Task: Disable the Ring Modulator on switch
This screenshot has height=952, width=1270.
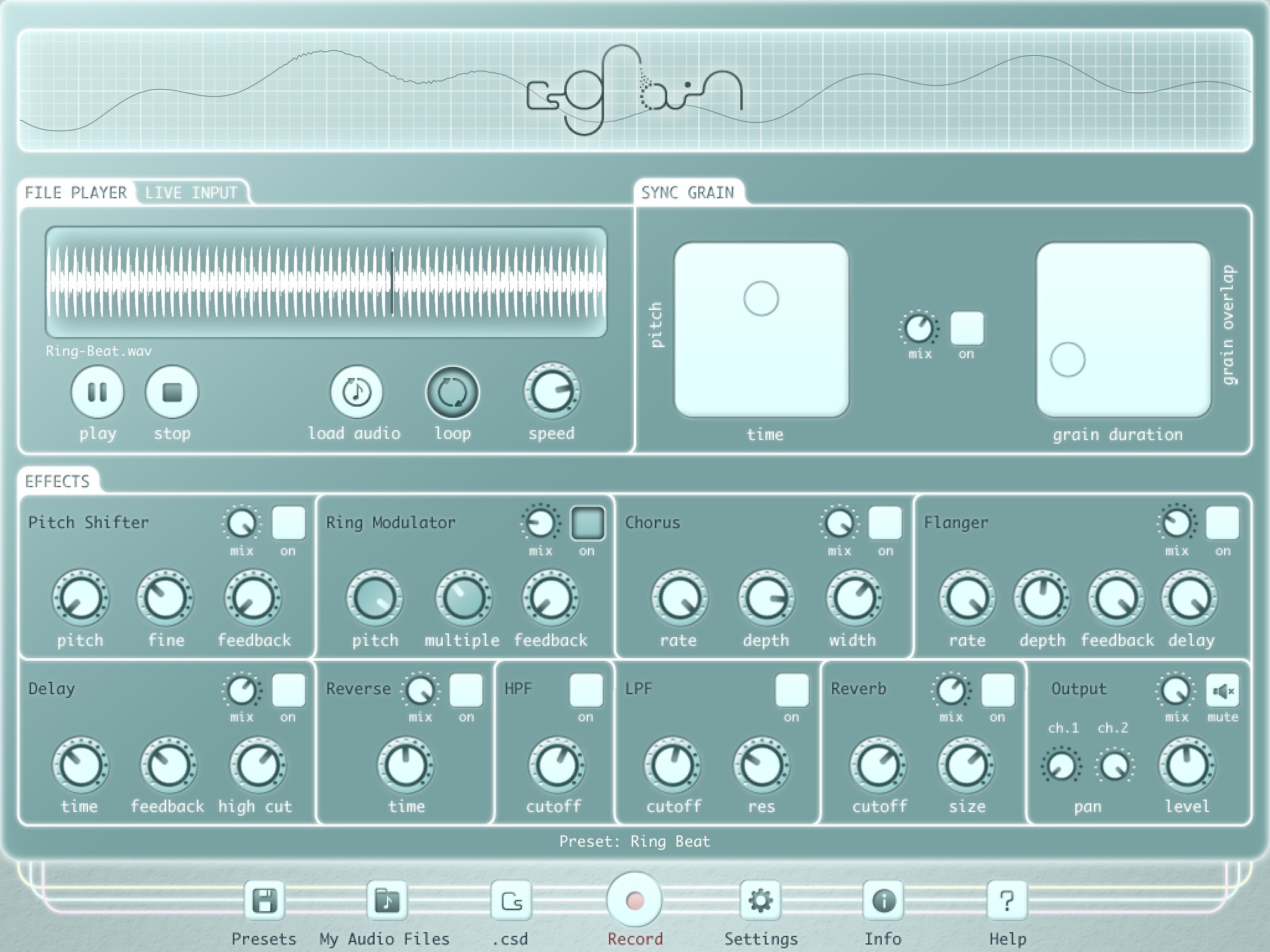Action: pyautogui.click(x=587, y=522)
